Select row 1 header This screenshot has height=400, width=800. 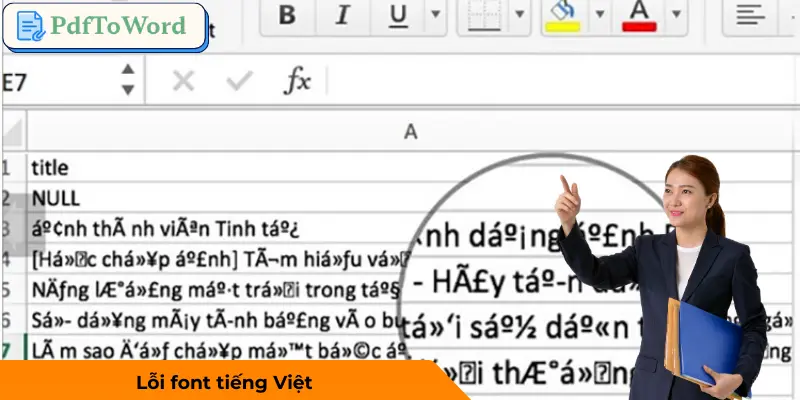[x=14, y=167]
